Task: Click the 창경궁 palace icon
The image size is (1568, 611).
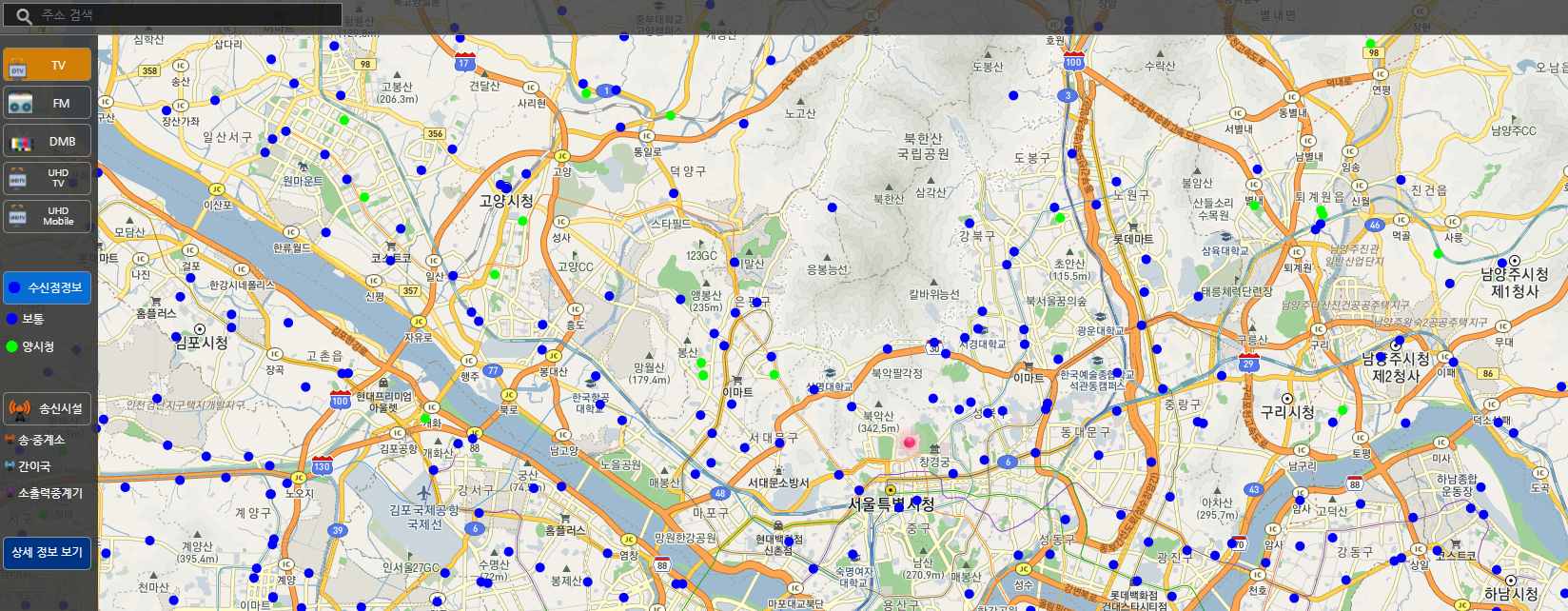Action: (x=934, y=449)
